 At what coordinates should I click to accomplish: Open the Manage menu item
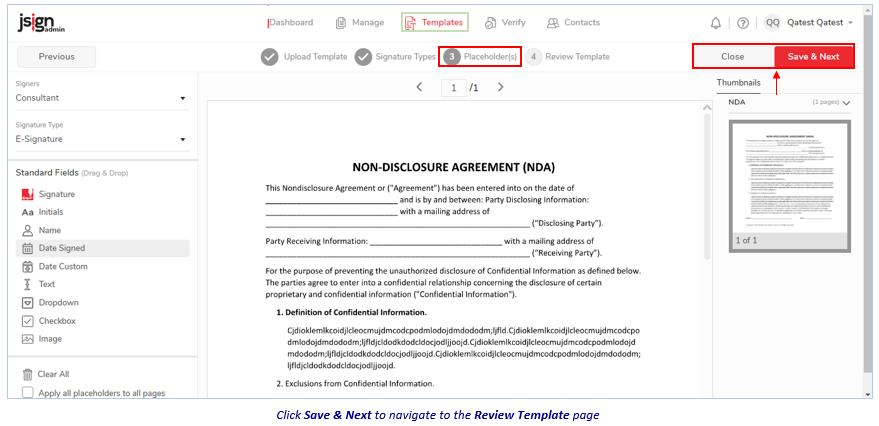tap(360, 22)
